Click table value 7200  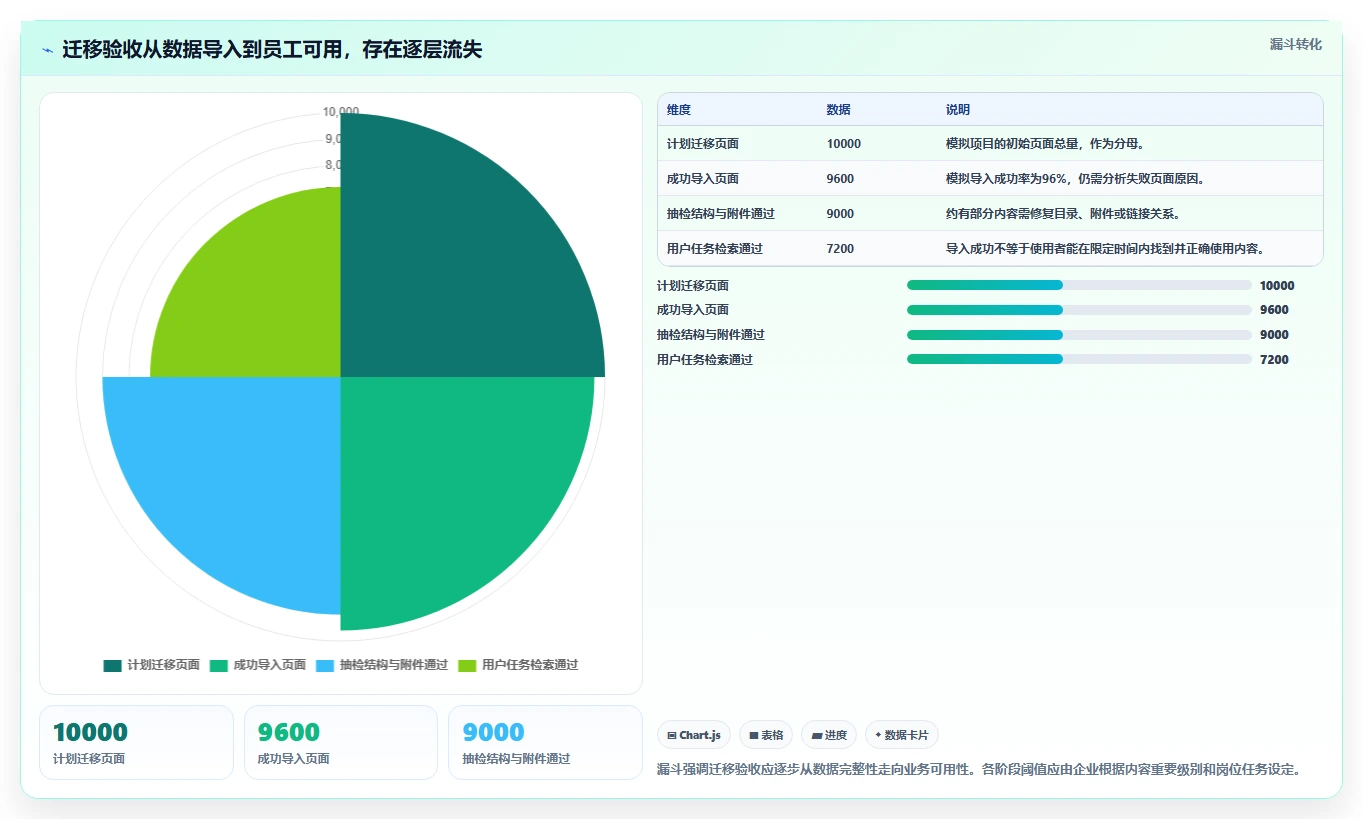841,249
